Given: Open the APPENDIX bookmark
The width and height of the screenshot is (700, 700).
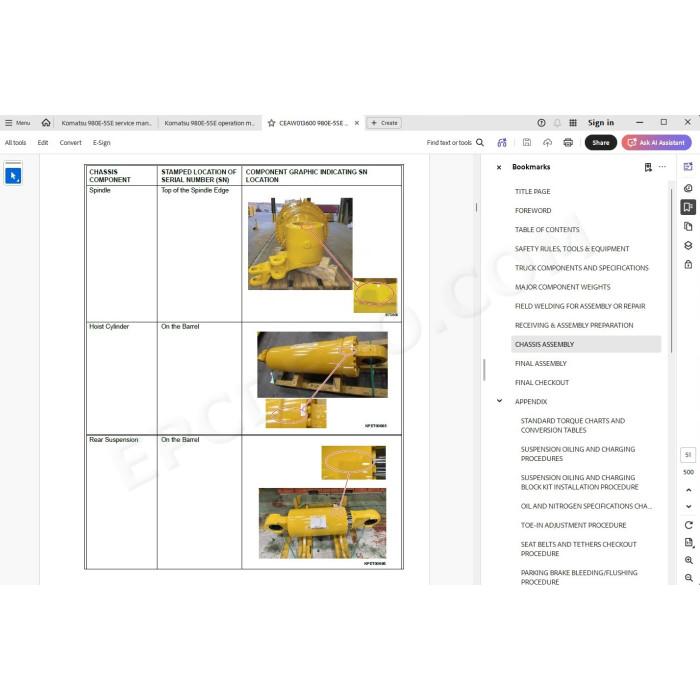Looking at the screenshot, I should 531,402.
